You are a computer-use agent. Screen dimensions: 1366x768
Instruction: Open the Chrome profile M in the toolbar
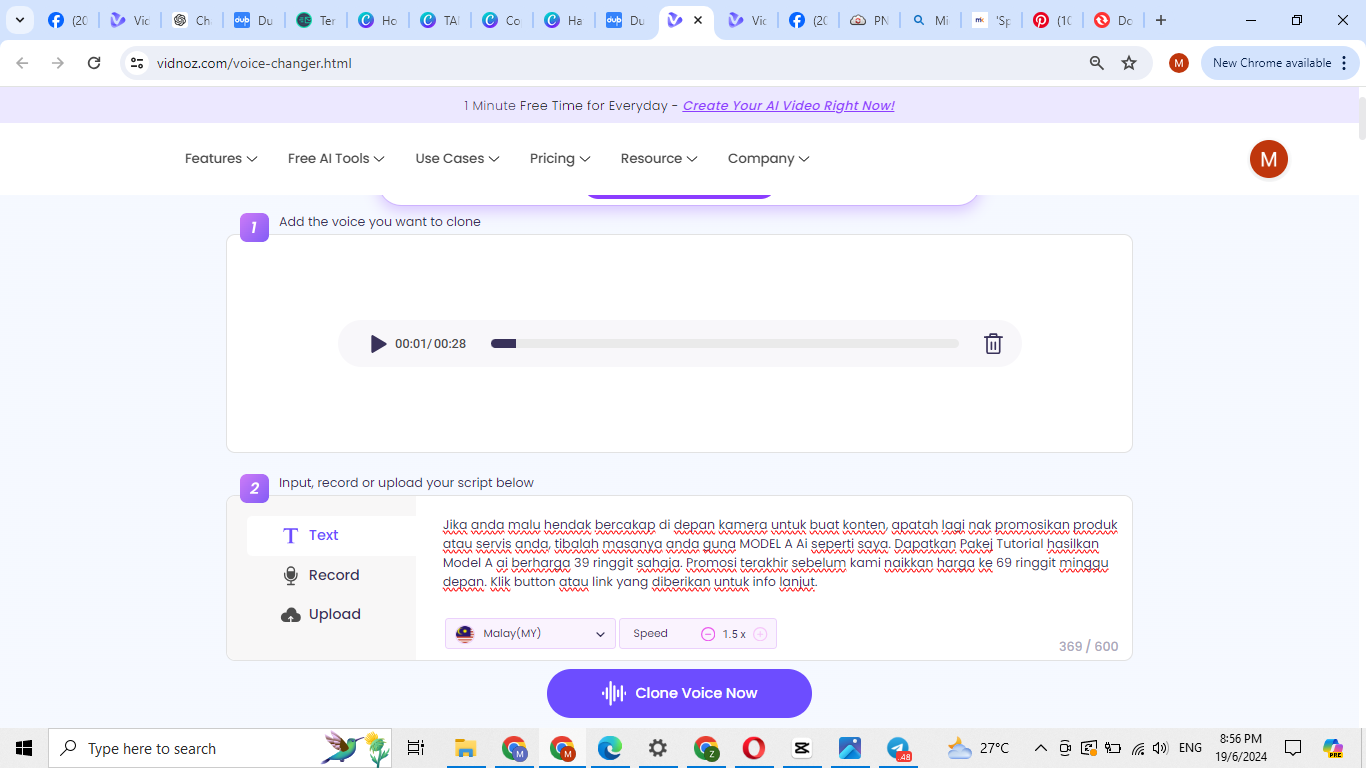(1179, 63)
